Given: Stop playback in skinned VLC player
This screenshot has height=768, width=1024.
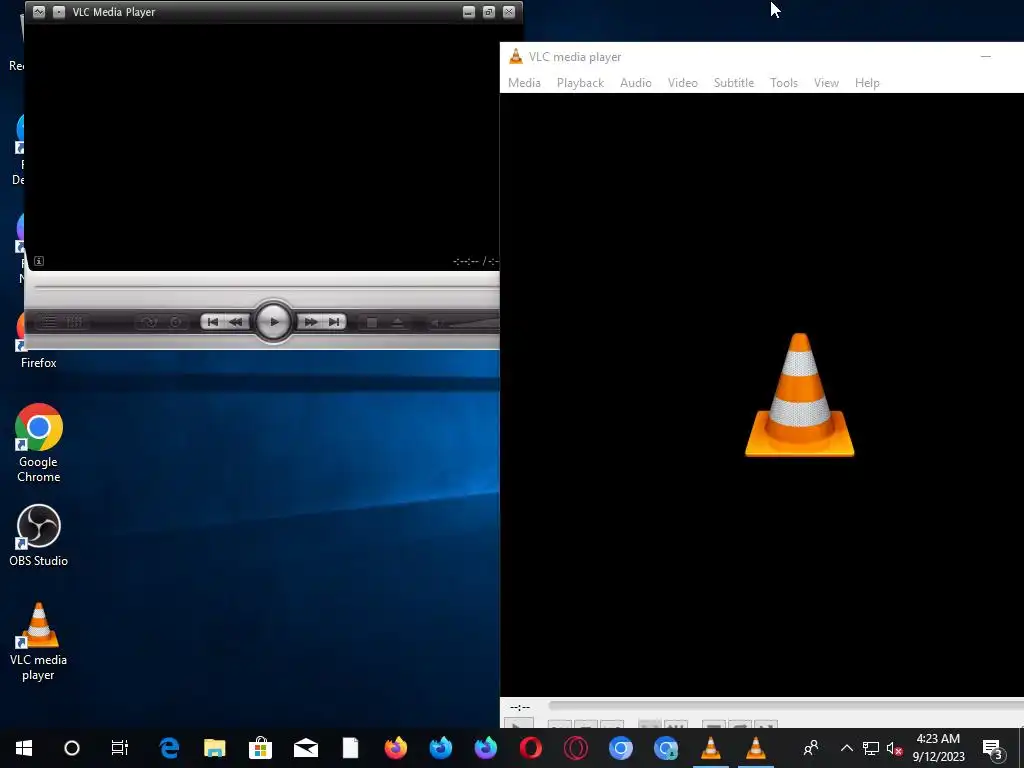Looking at the screenshot, I should [372, 323].
